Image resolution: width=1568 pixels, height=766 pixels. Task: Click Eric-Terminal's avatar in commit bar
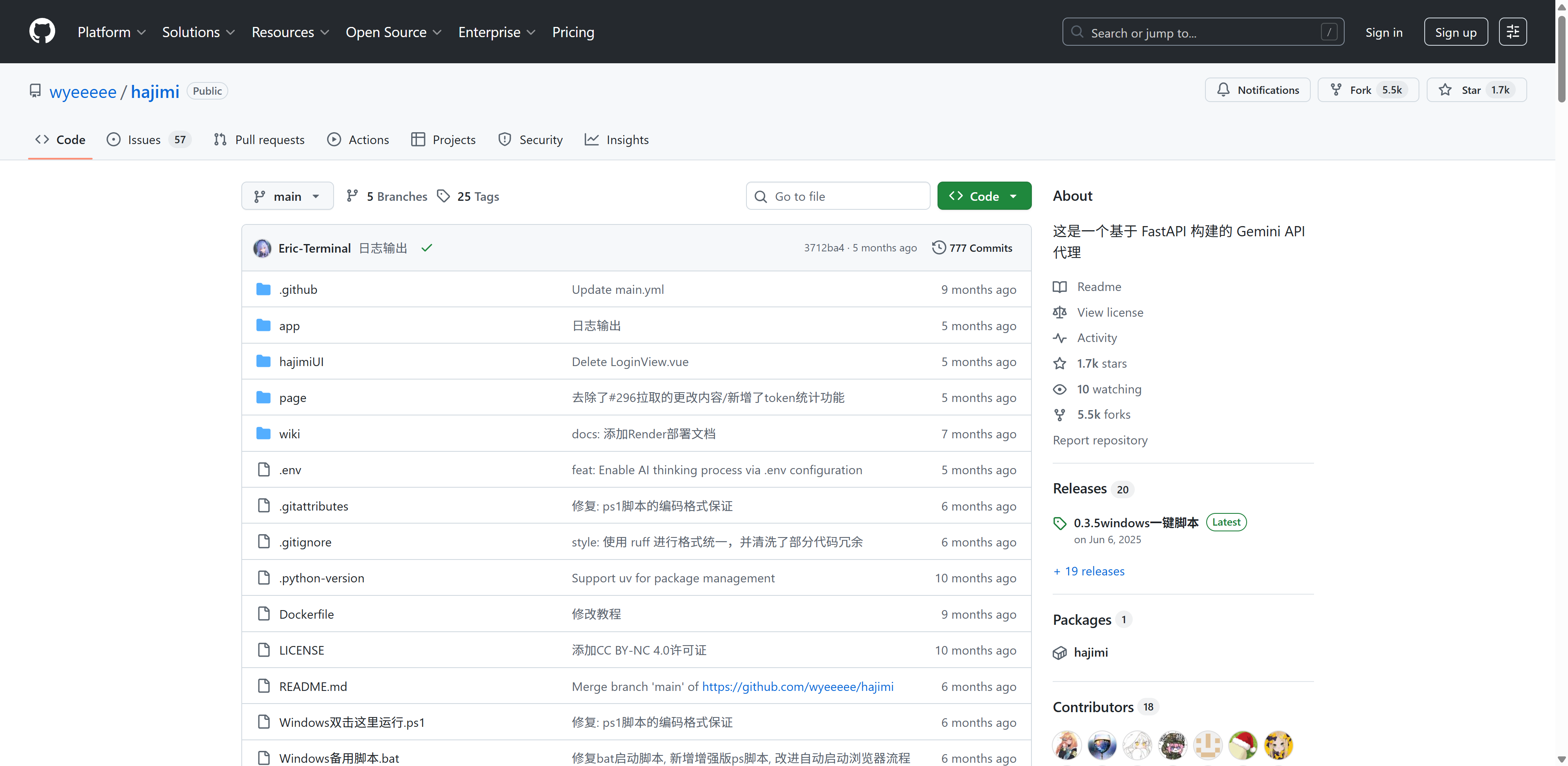click(x=262, y=248)
